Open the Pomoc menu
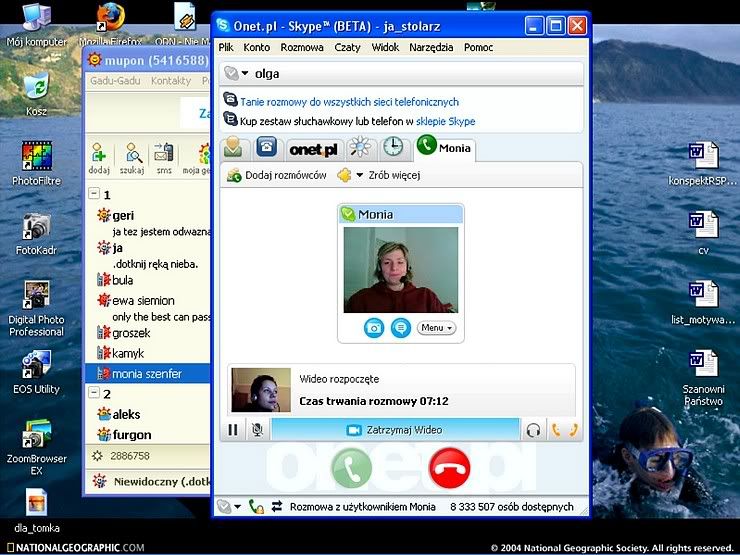Image resolution: width=740 pixels, height=555 pixels. tap(479, 47)
